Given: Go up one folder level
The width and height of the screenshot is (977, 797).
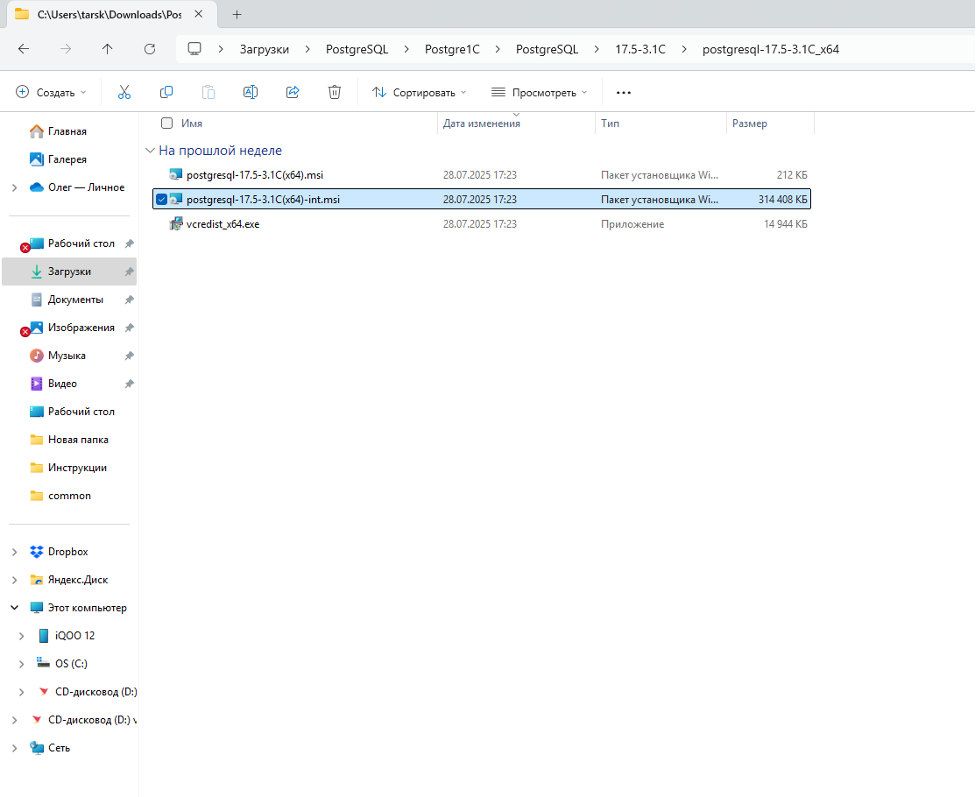Looking at the screenshot, I should click(x=108, y=49).
